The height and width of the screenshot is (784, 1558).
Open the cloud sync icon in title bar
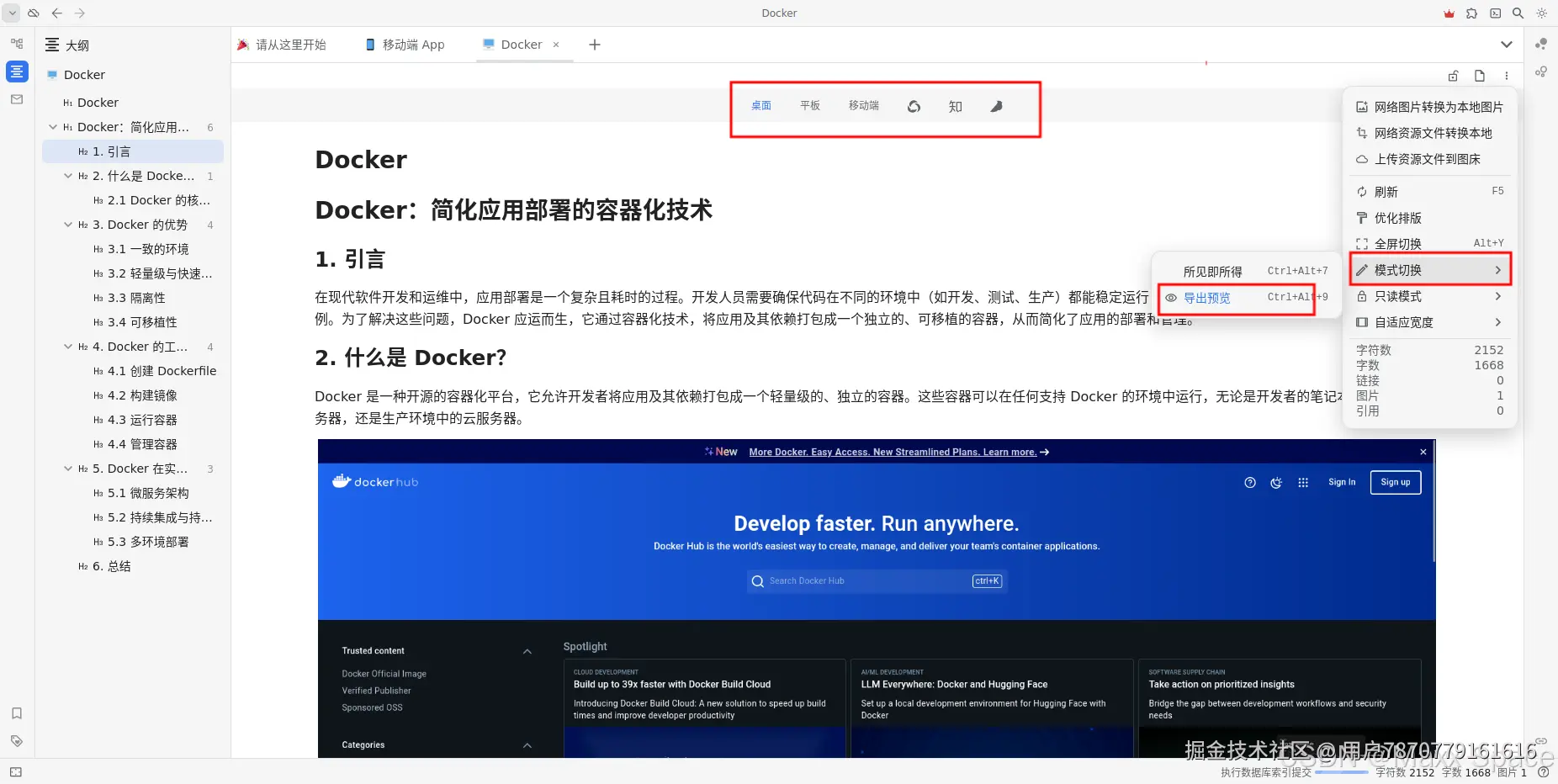click(34, 13)
